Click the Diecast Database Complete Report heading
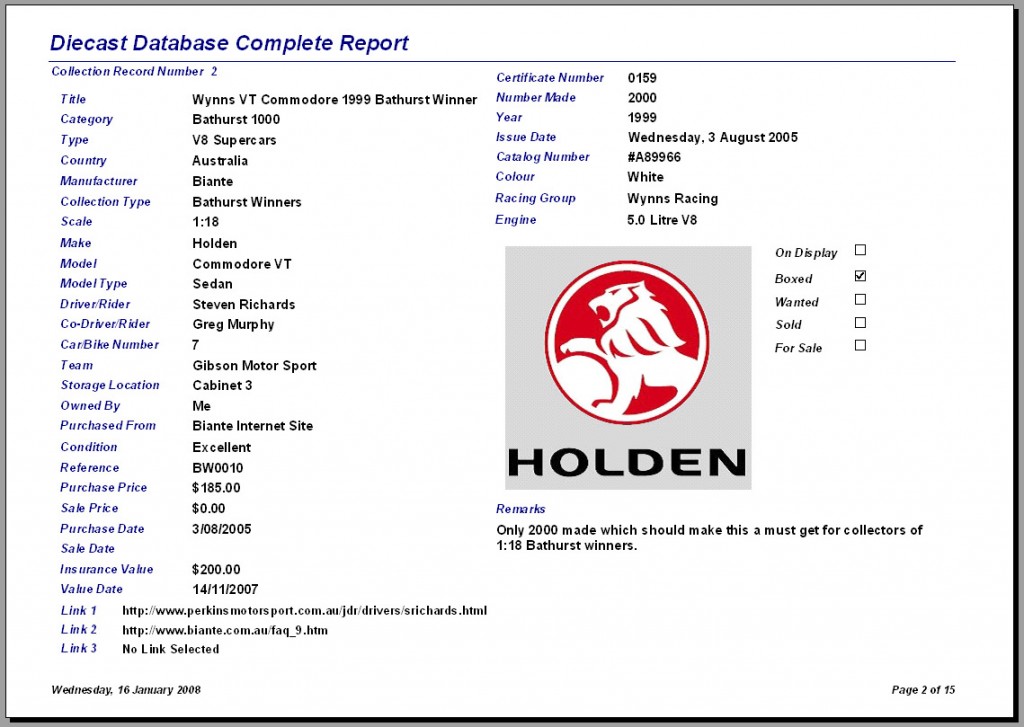 pos(229,43)
